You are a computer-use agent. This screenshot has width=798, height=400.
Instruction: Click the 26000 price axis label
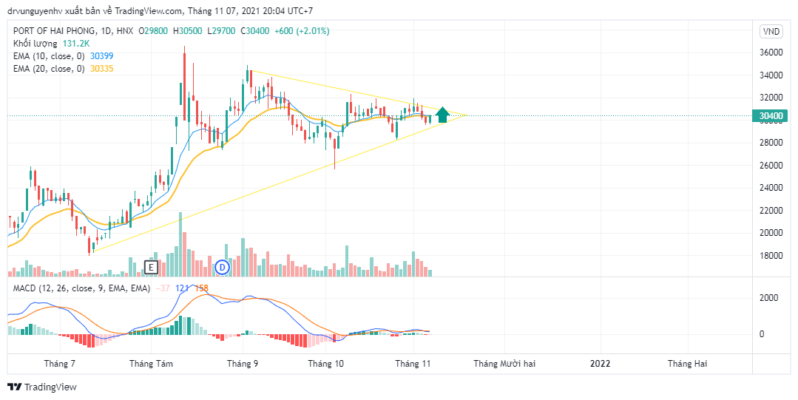(771, 165)
